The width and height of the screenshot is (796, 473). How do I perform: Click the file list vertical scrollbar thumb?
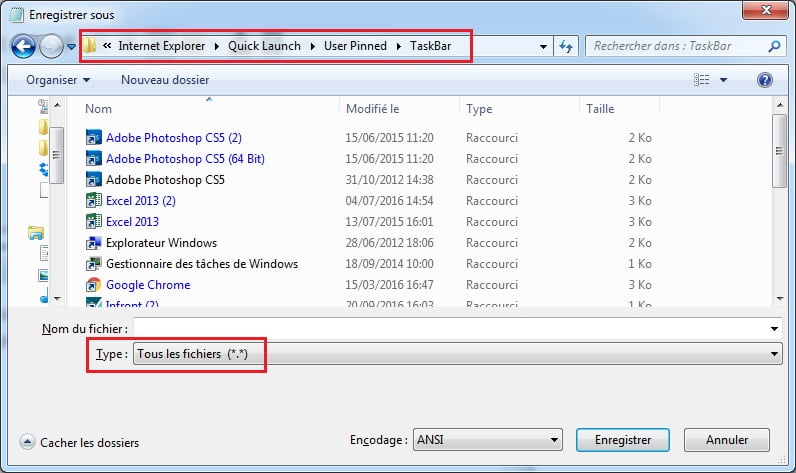779,151
